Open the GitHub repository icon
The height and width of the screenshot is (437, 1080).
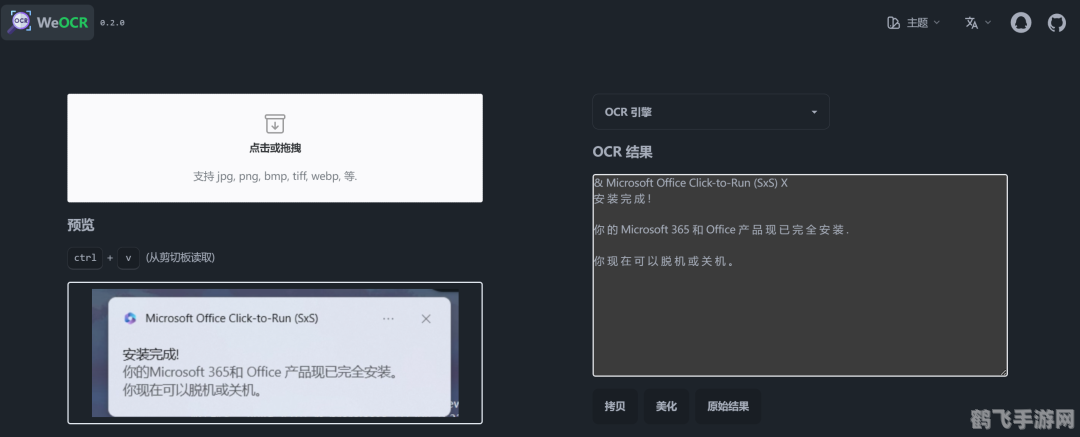pos(1057,23)
